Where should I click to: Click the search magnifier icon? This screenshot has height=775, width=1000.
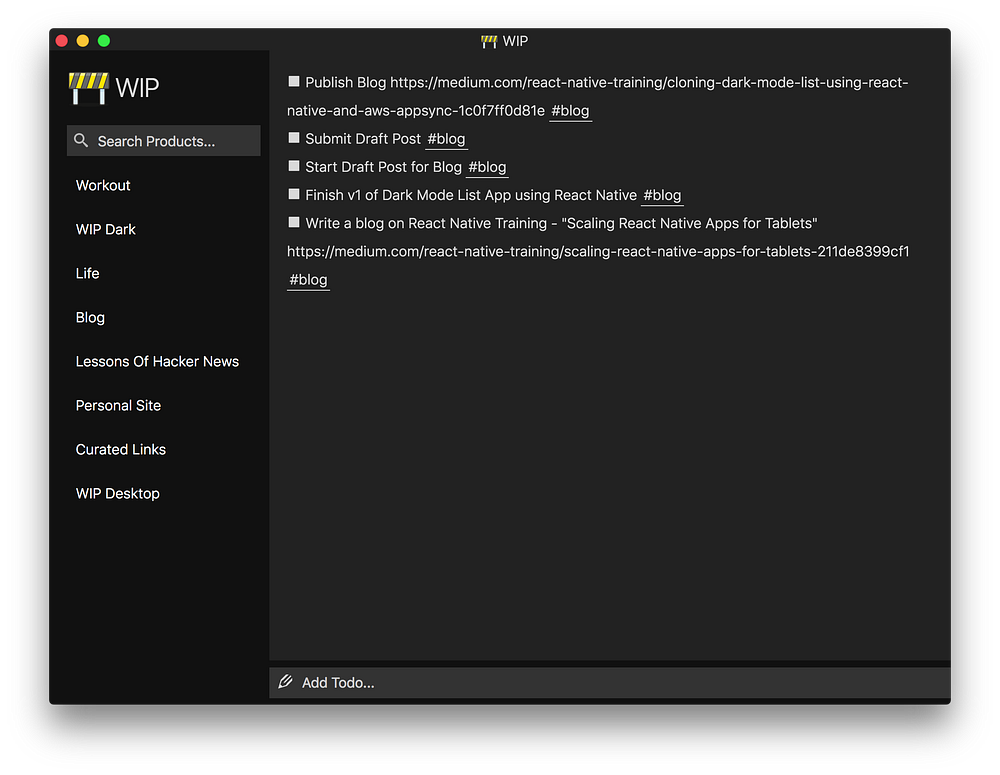pyautogui.click(x=81, y=141)
